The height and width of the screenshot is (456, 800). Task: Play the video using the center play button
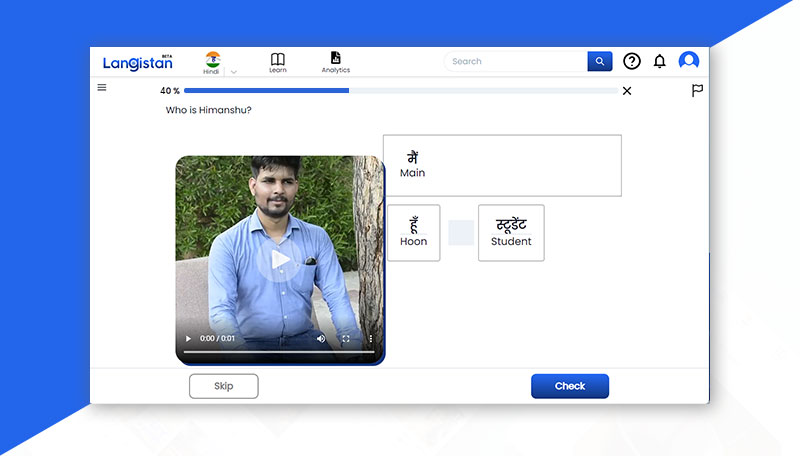click(280, 260)
